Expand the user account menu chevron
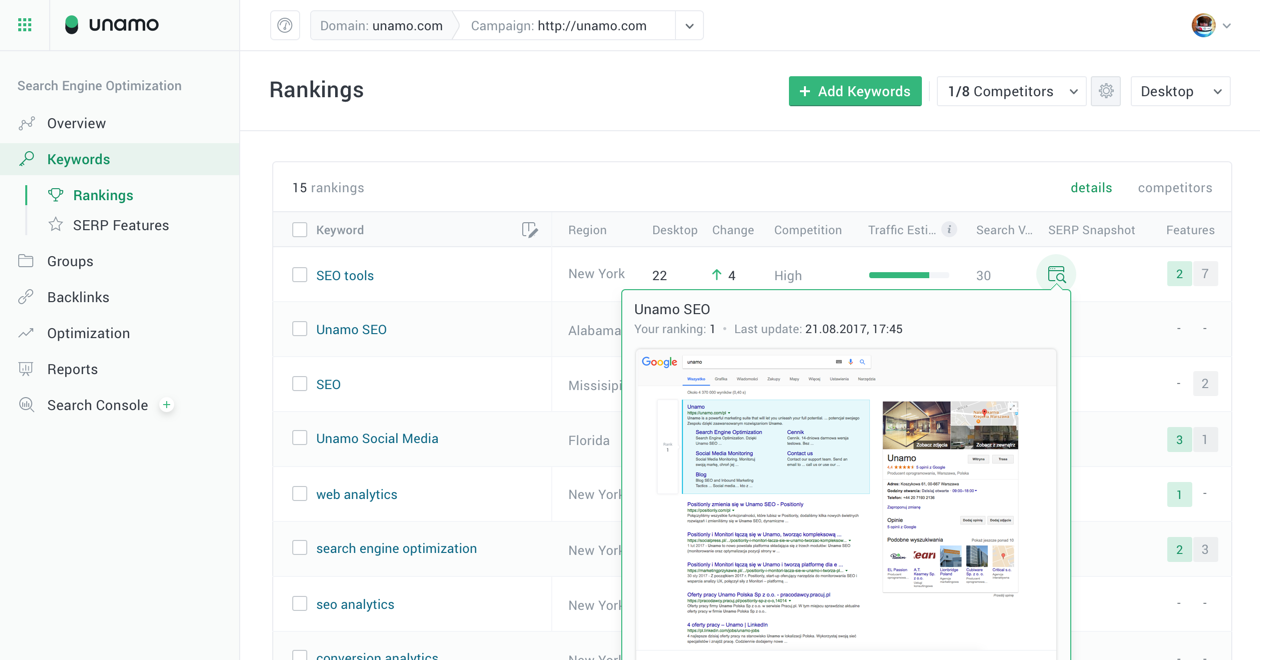This screenshot has height=660, width=1264. [x=1227, y=26]
